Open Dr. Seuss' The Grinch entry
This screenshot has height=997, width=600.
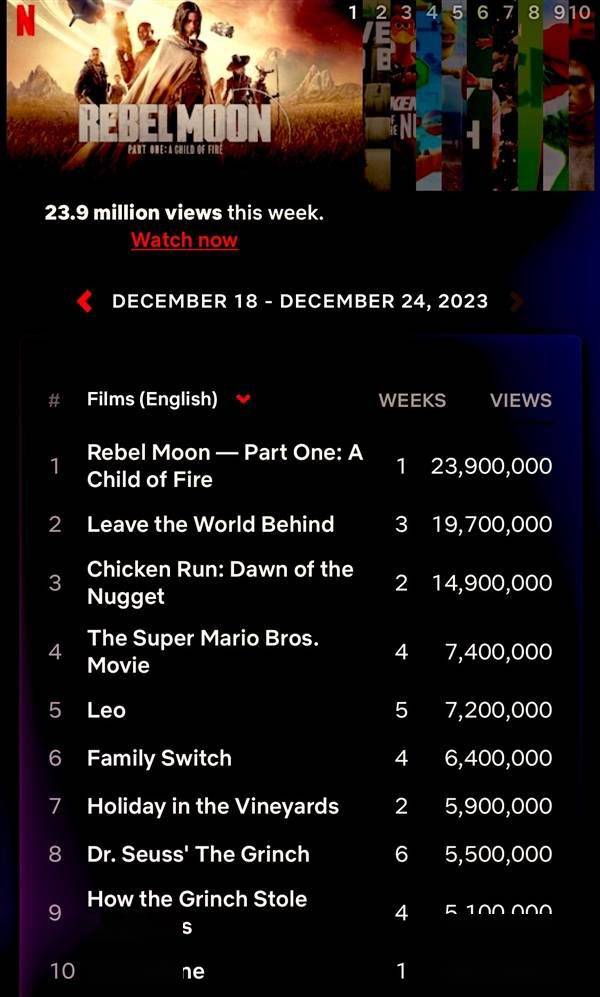coord(198,854)
